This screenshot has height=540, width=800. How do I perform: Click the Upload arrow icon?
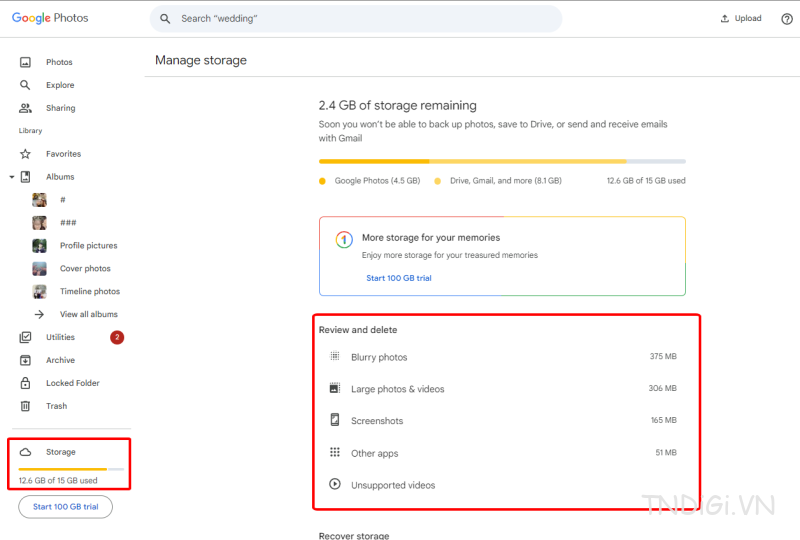(724, 18)
